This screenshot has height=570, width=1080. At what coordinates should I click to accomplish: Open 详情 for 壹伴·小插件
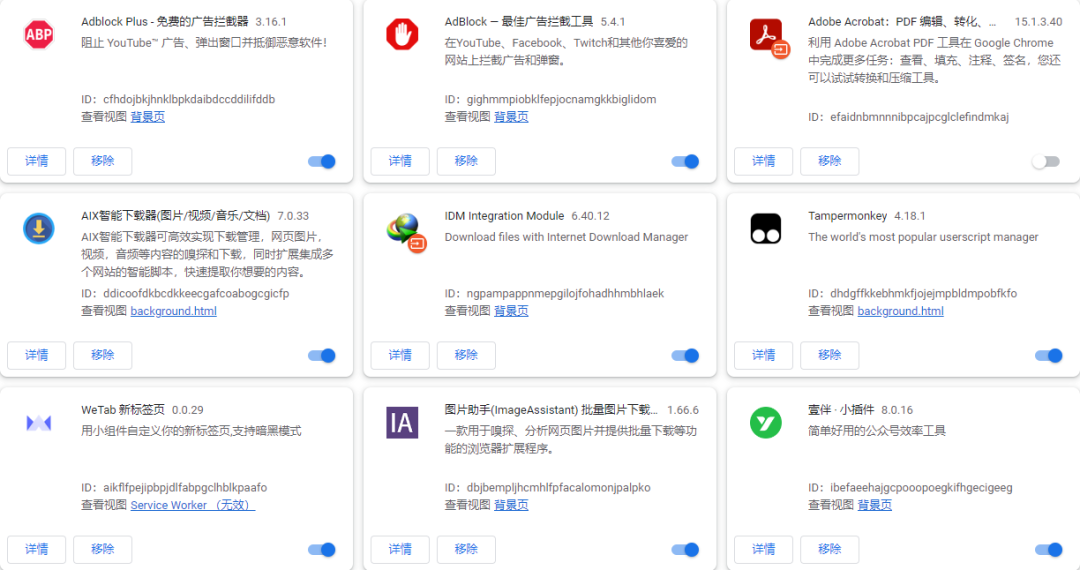(x=763, y=549)
